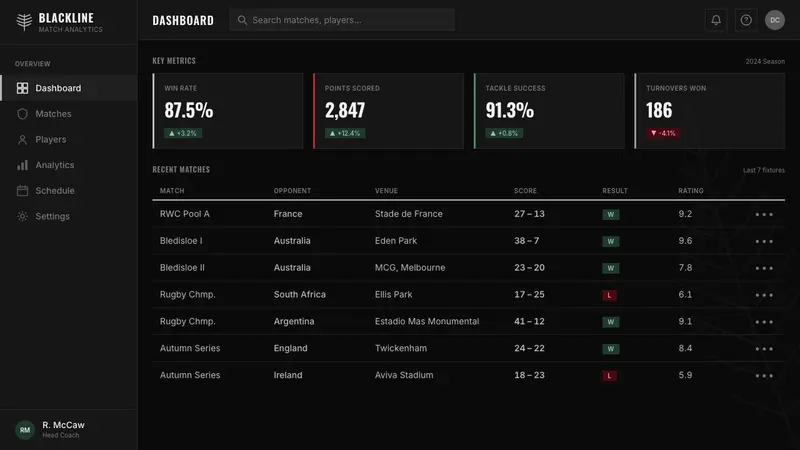Open more options for South Africa row
Screen dimensions: 800x450
(764, 295)
